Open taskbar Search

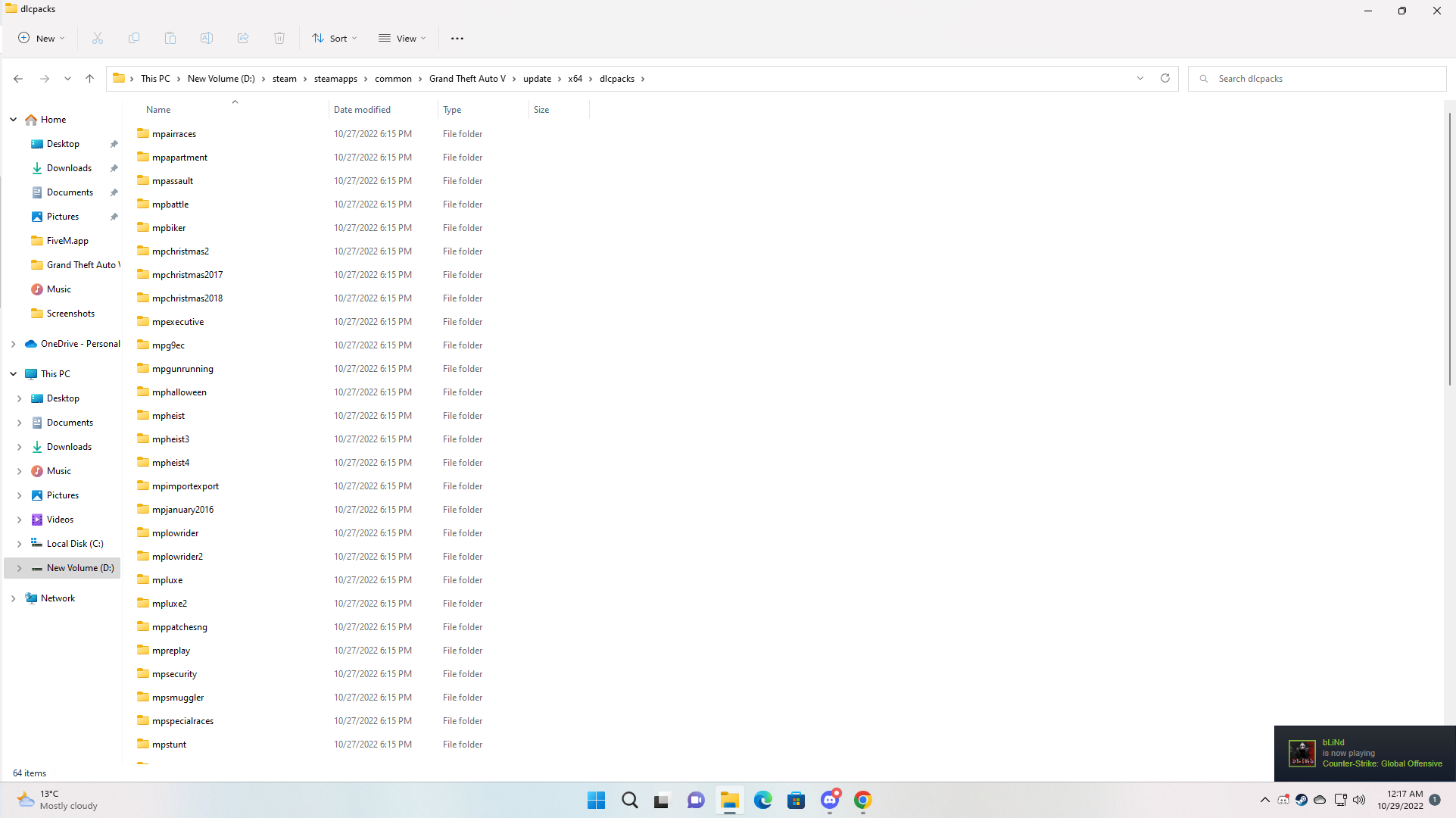point(629,800)
